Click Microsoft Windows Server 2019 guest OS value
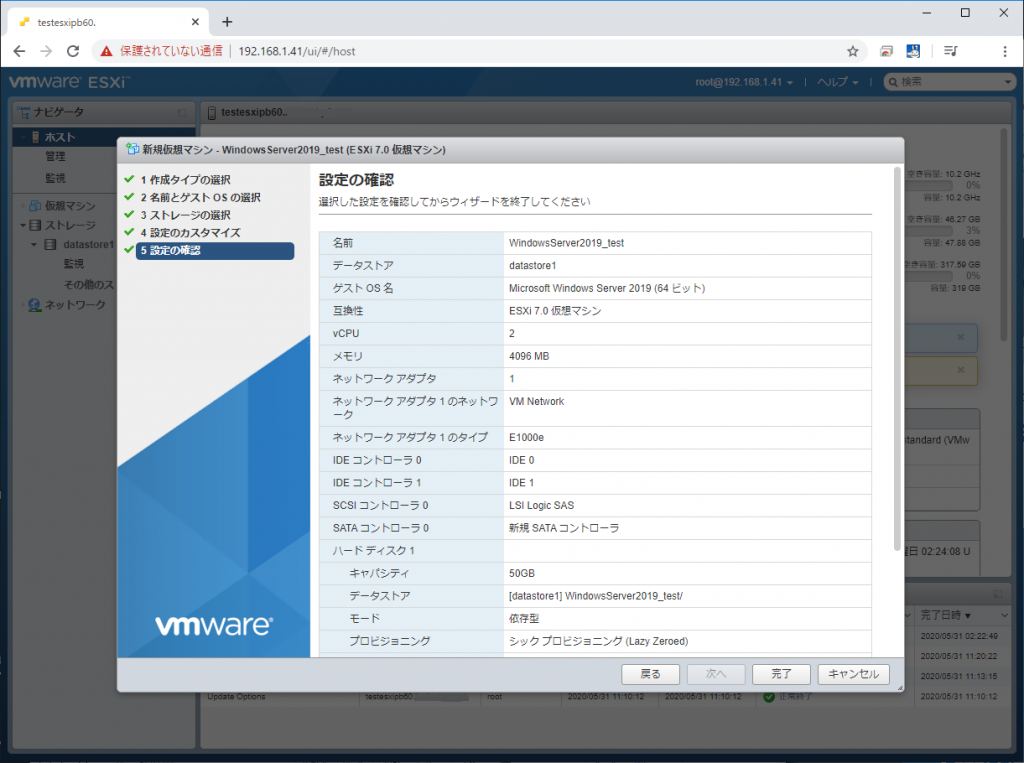 tap(607, 288)
